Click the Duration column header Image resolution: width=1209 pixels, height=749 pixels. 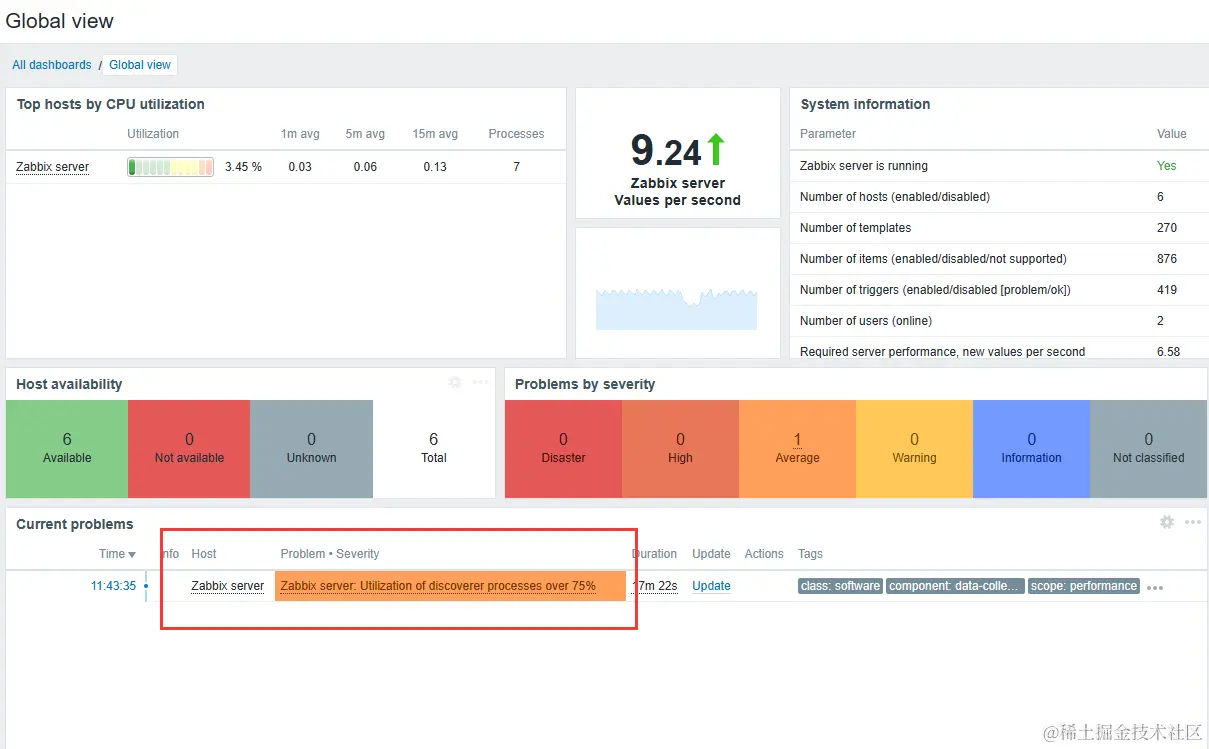[655, 554]
